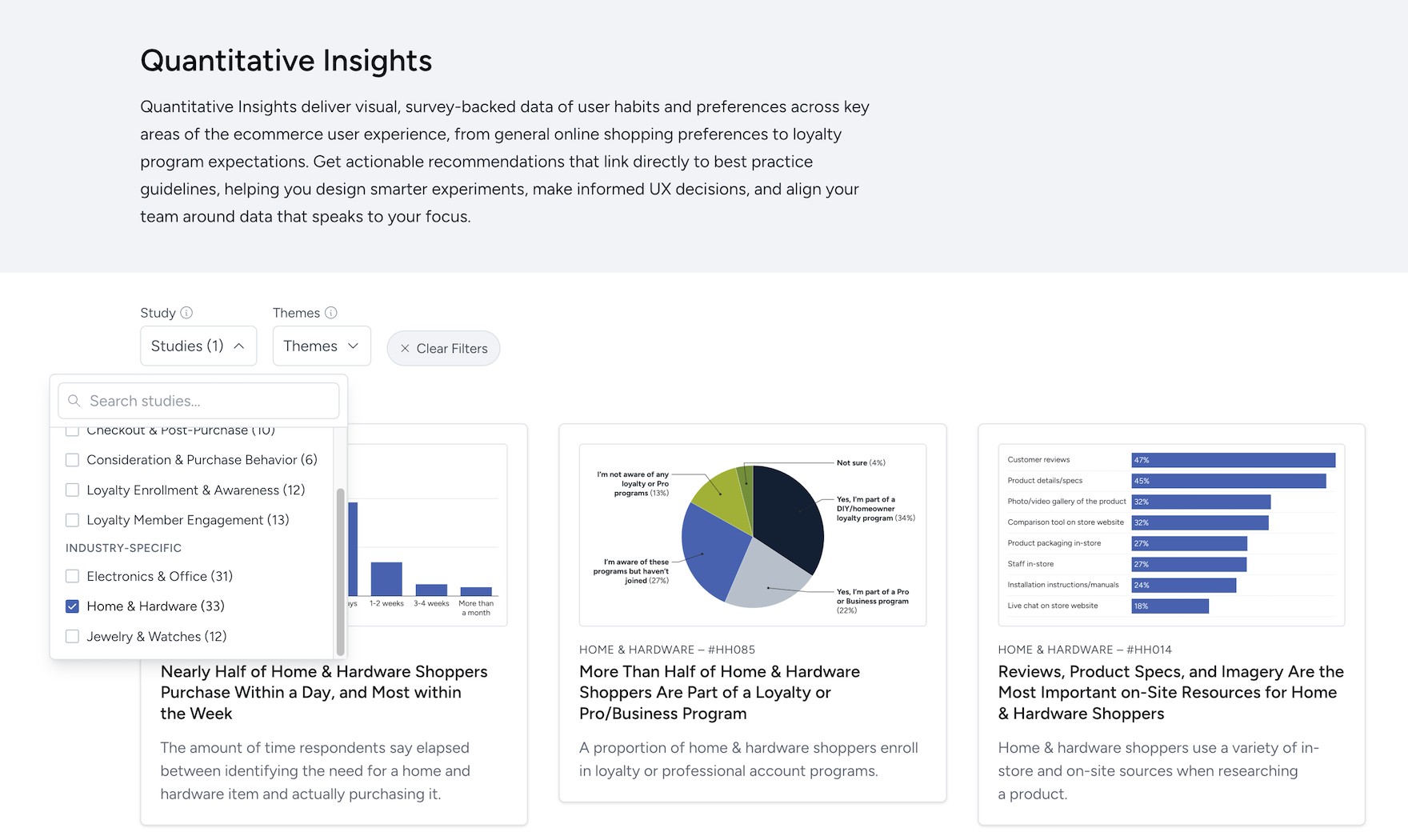Viewport: 1408px width, 840px height.
Task: Click the pie chart on the HH085 card
Action: coord(752,534)
